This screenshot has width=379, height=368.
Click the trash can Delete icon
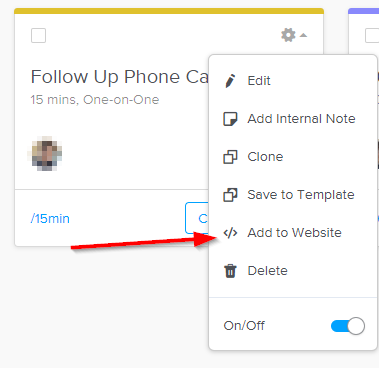(x=230, y=271)
